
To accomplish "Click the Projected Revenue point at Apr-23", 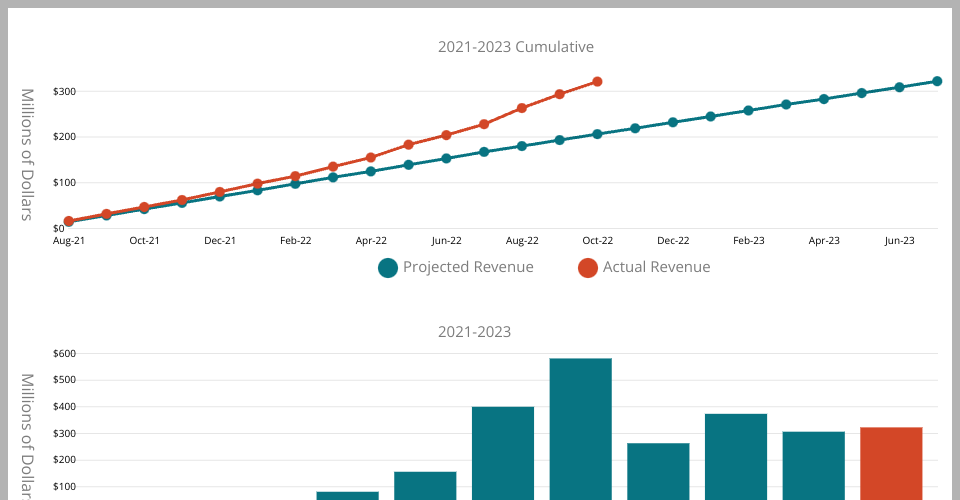I will point(824,99).
